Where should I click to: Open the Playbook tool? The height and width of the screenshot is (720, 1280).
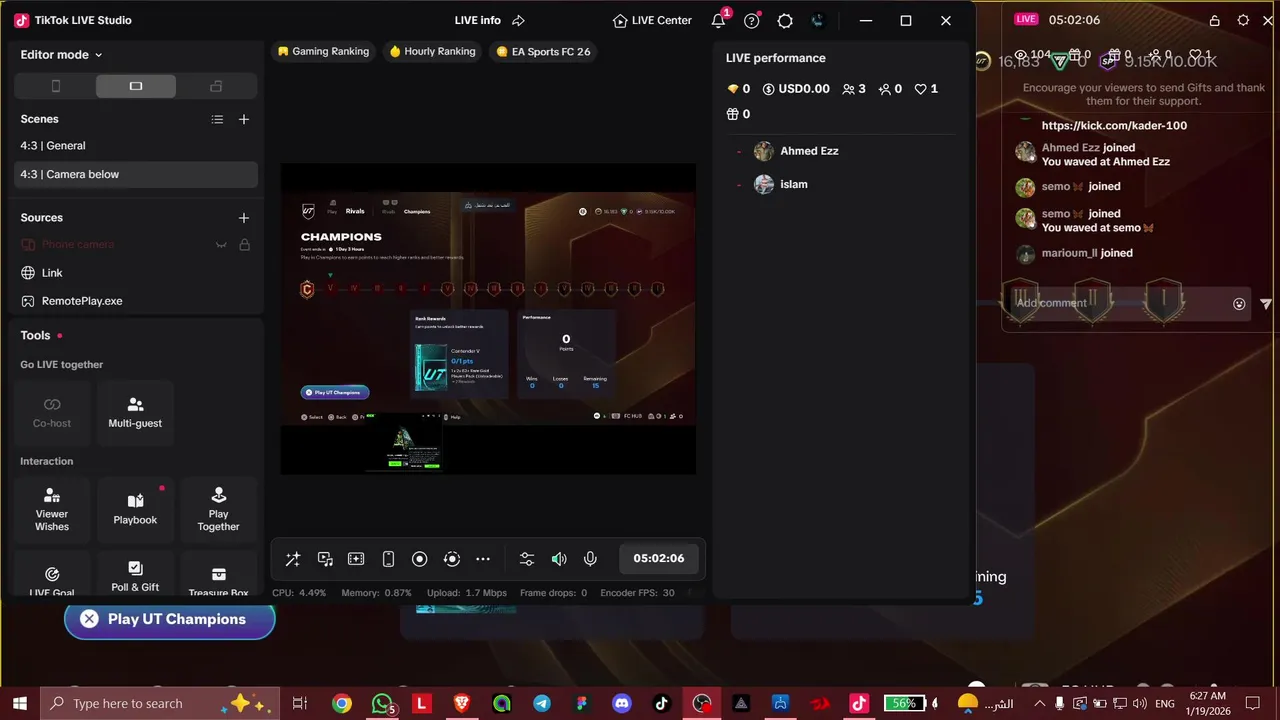point(135,510)
